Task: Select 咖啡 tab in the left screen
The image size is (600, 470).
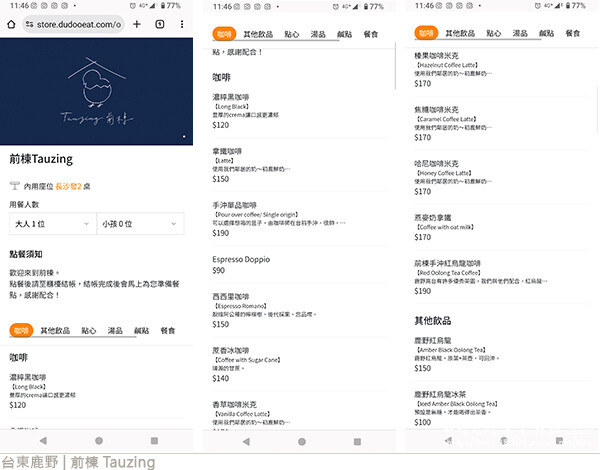Action: (21, 330)
